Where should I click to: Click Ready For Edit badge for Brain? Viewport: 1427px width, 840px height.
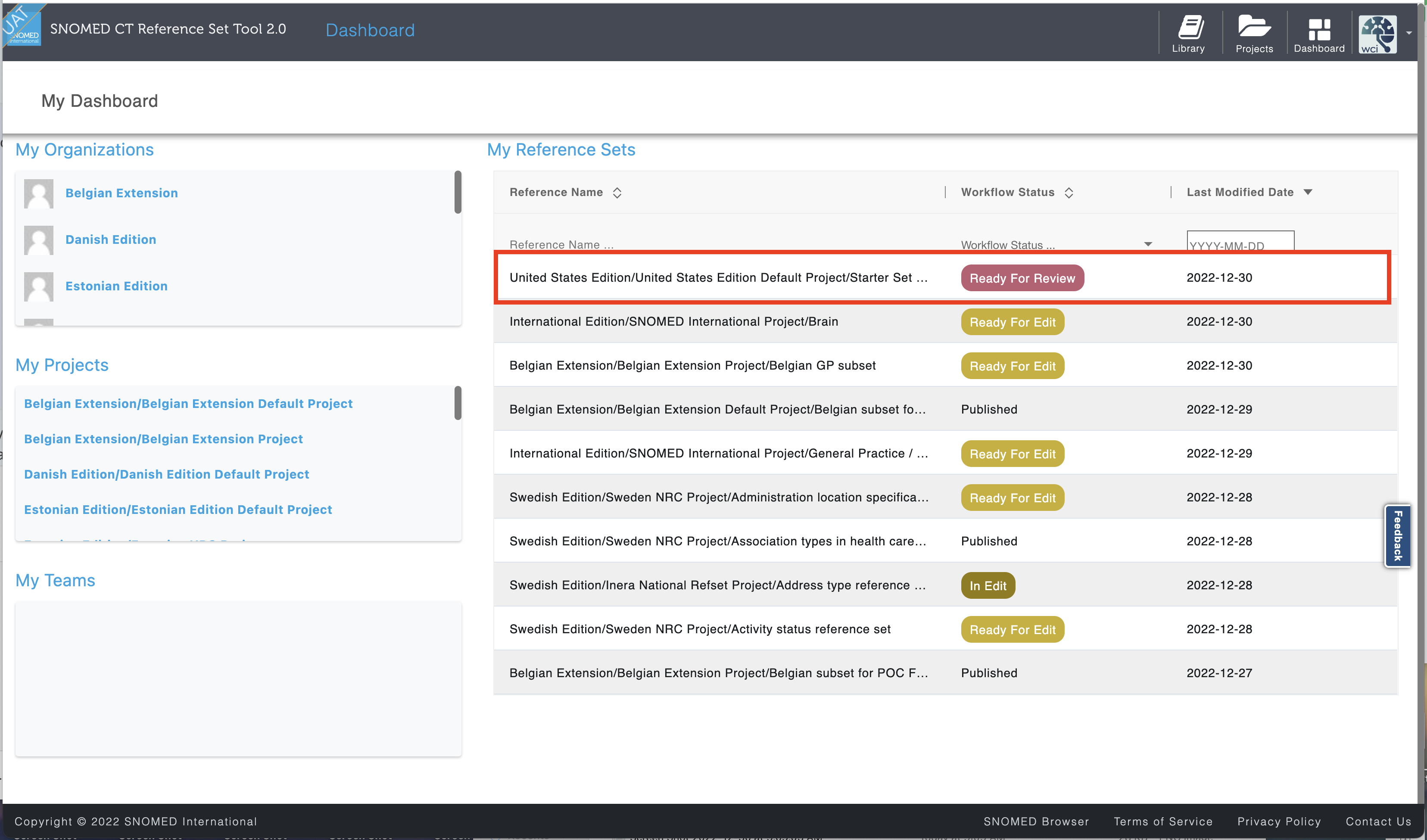pos(1013,322)
